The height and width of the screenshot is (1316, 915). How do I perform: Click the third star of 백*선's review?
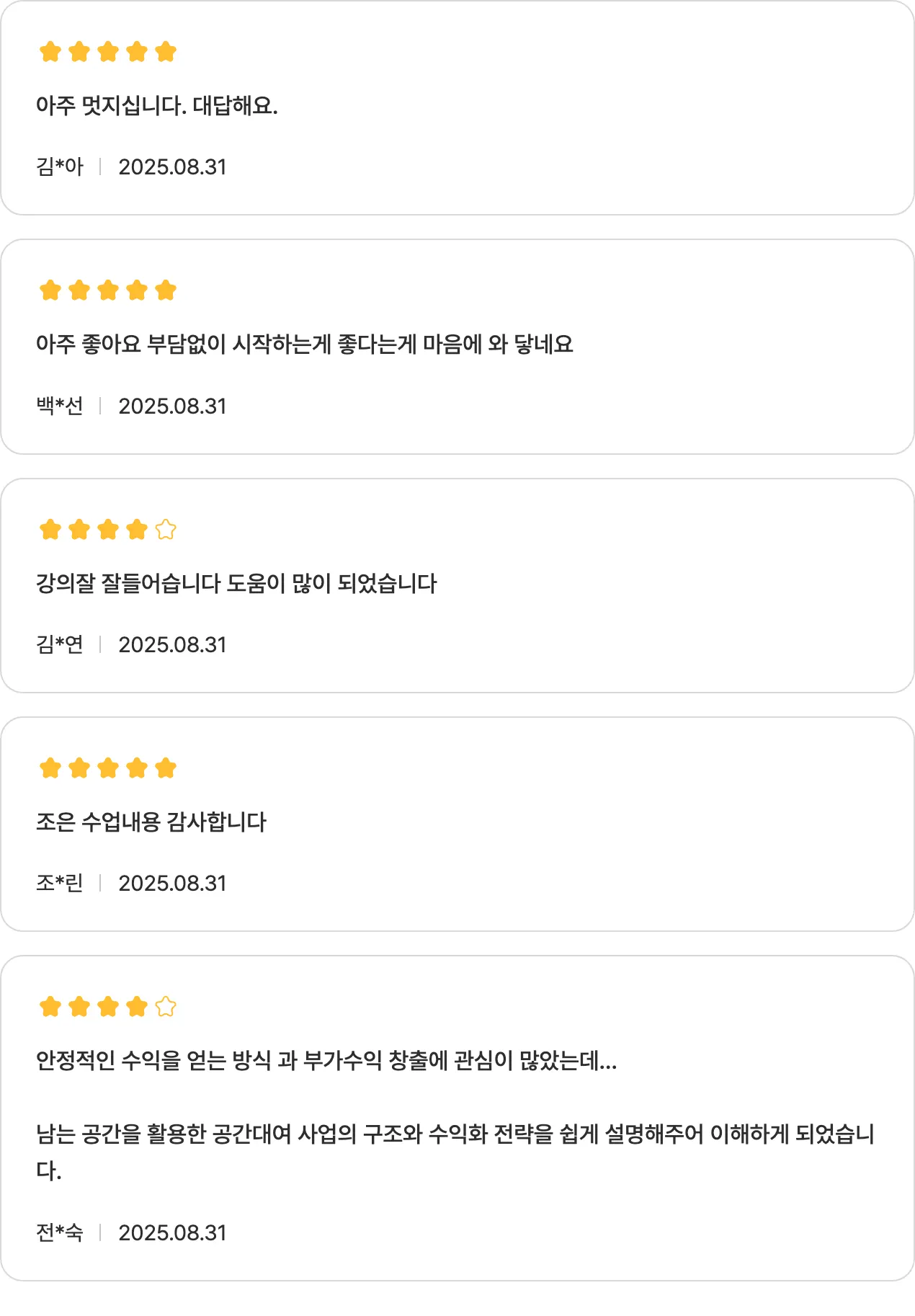108,290
